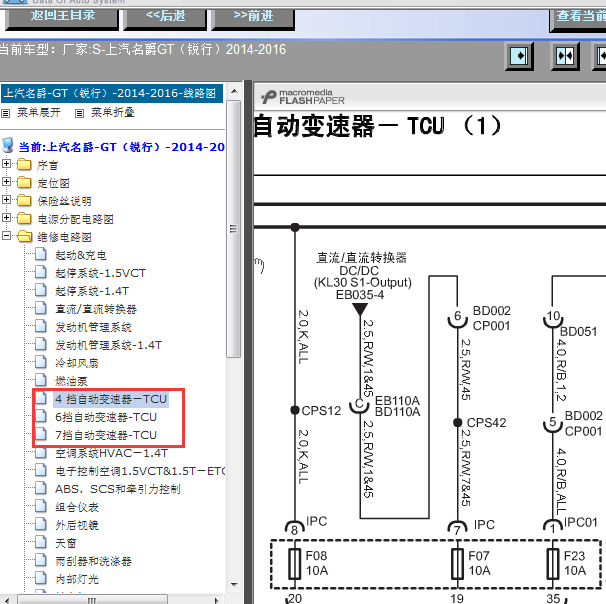Select 7挡自动变速器-TCU item
The image size is (606, 604).
click(x=106, y=435)
